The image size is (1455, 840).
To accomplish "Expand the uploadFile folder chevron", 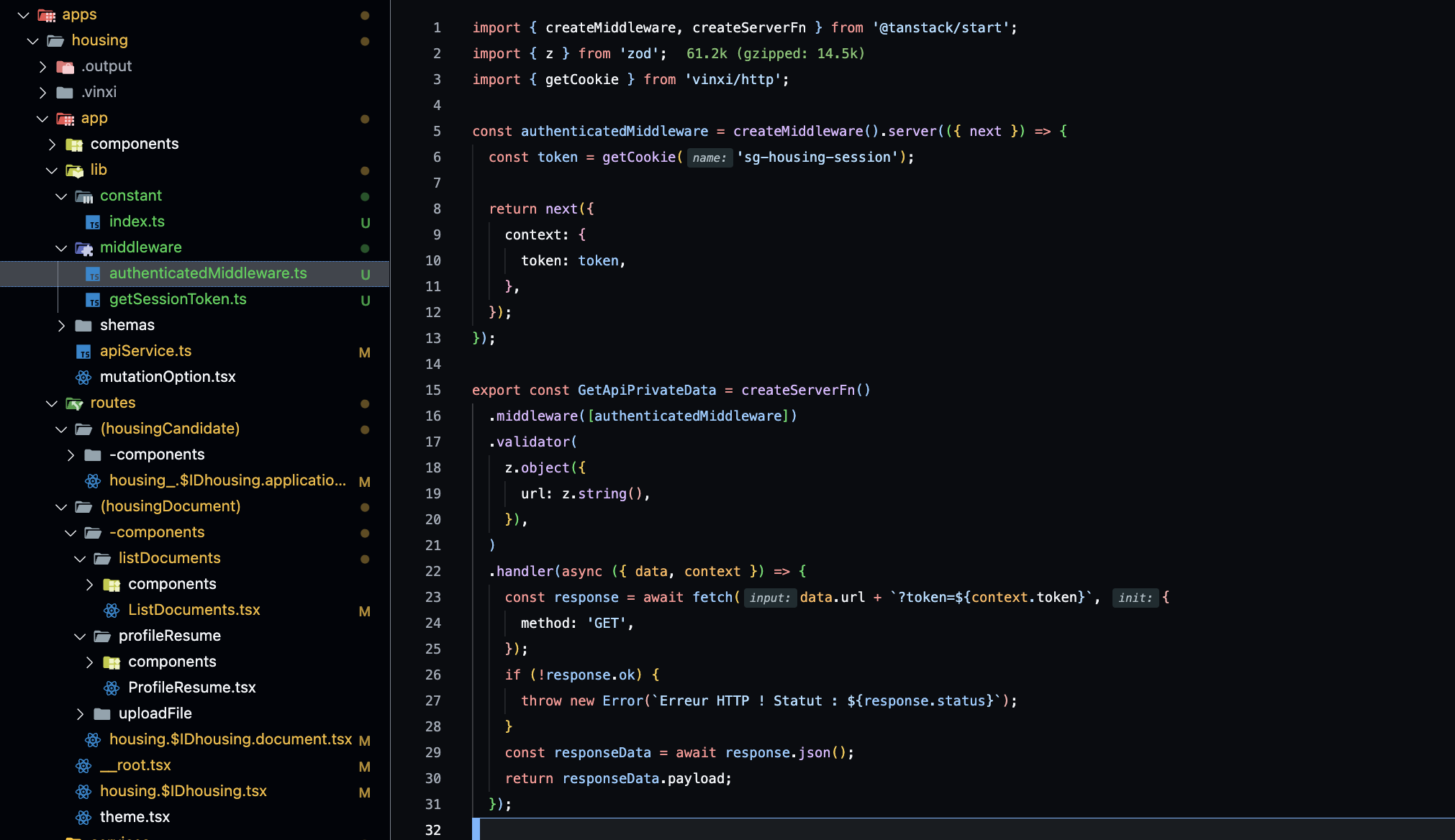I will [80, 713].
